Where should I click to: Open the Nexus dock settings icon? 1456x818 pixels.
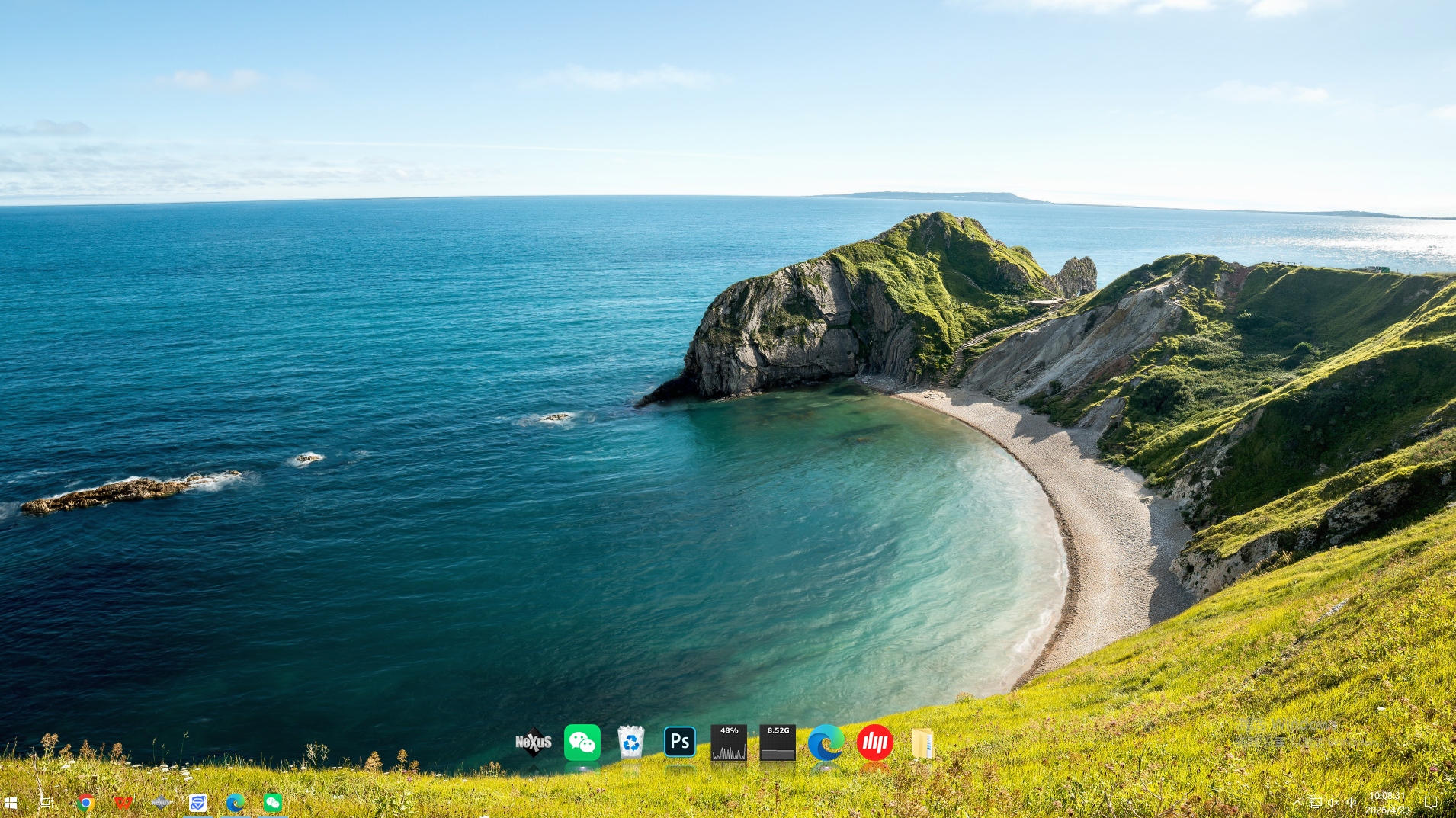pyautogui.click(x=533, y=742)
